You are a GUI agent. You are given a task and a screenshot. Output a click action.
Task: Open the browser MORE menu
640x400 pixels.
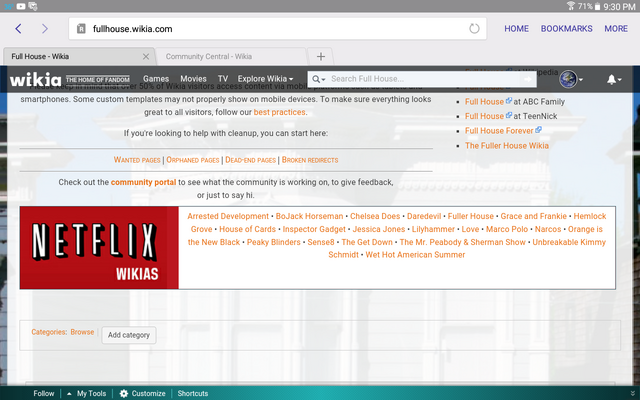click(x=616, y=29)
